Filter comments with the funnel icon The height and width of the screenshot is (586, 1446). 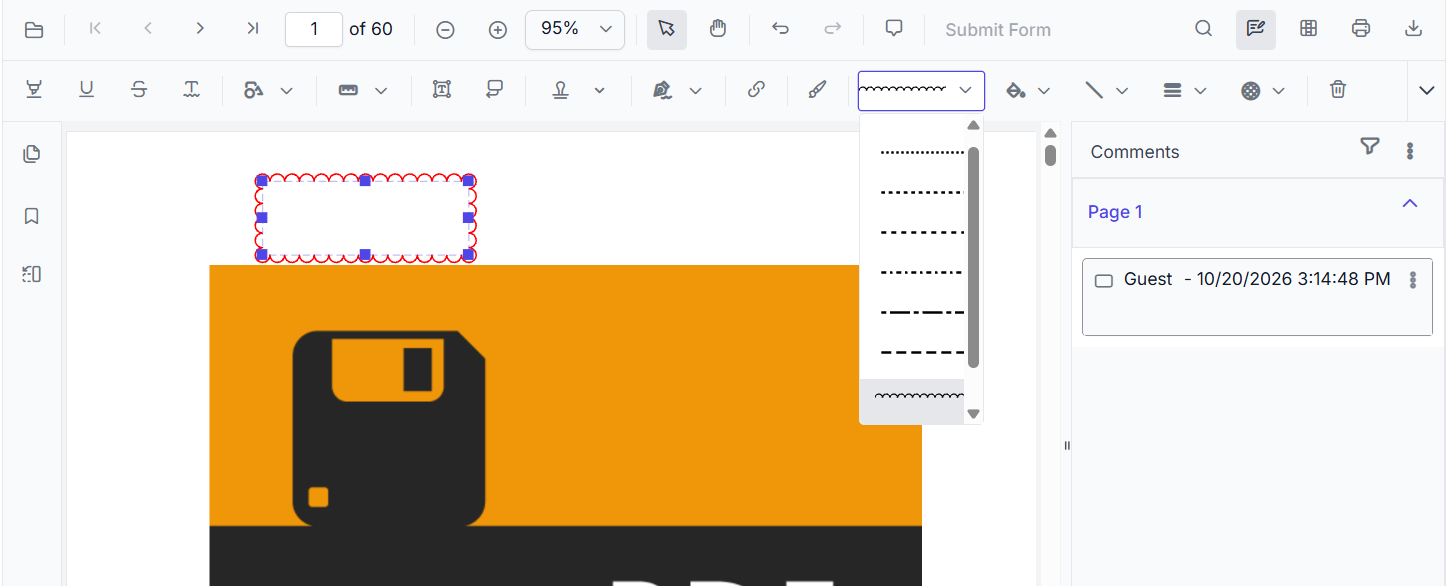coord(1370,148)
